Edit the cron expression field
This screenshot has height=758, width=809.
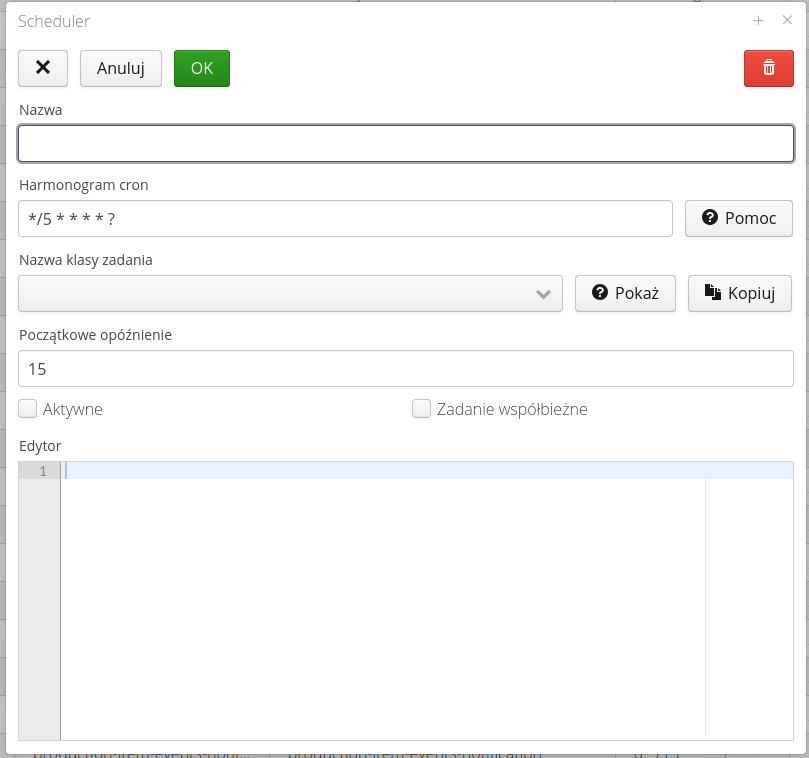[345, 218]
